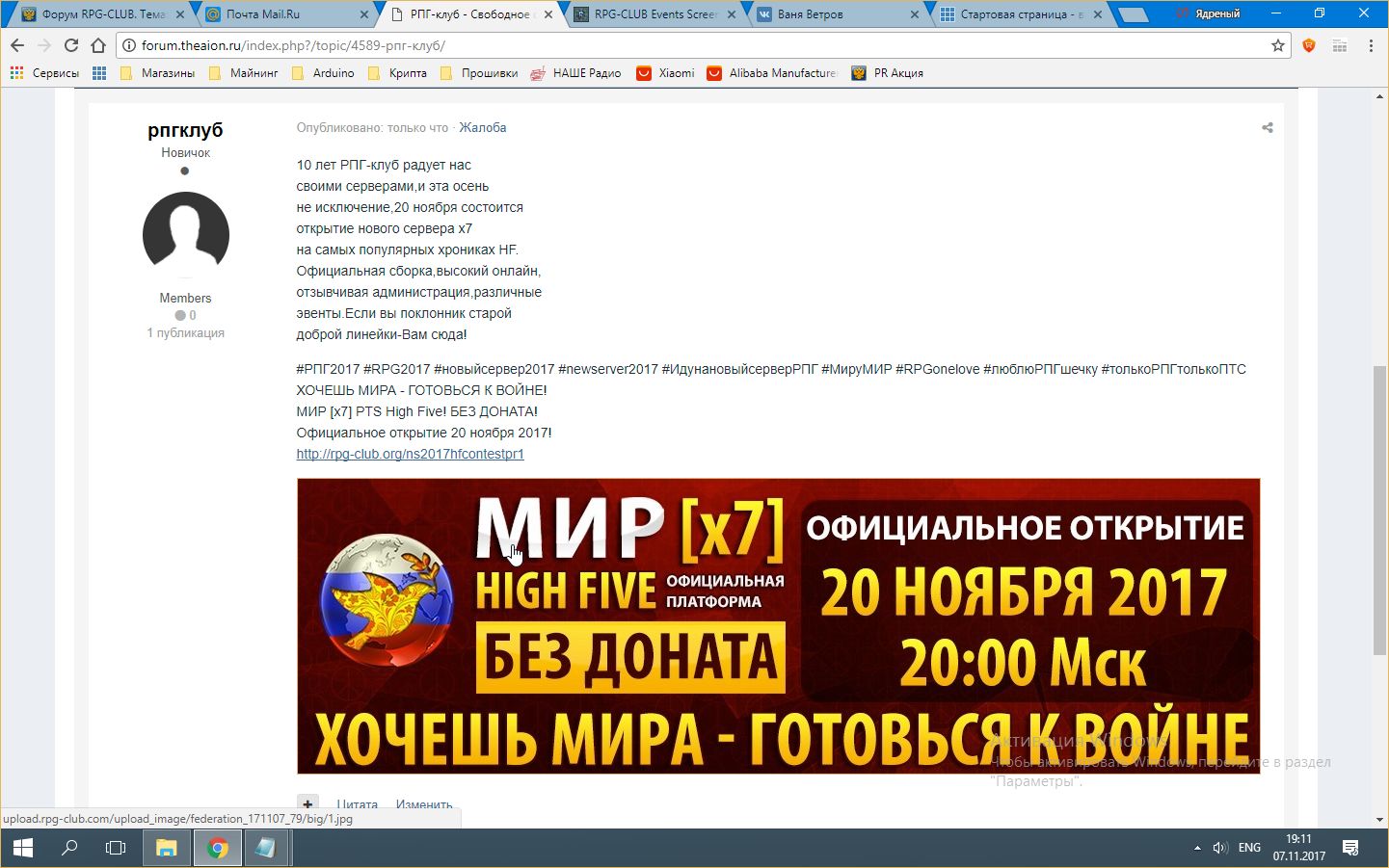1389x868 pixels.
Task: Open the рпгклуб user avatar
Action: tap(186, 235)
